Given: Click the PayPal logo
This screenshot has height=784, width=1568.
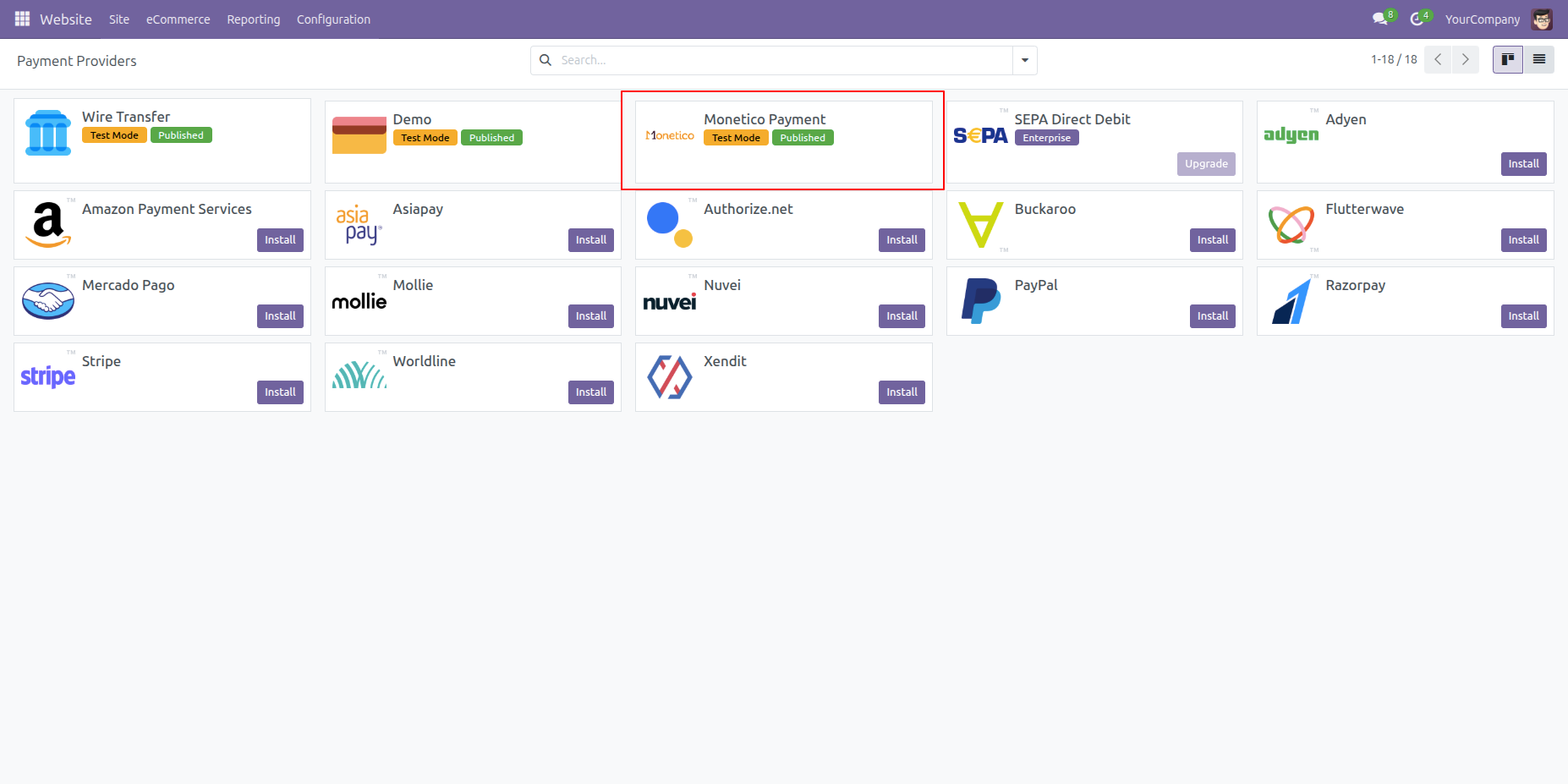Looking at the screenshot, I should coord(981,300).
